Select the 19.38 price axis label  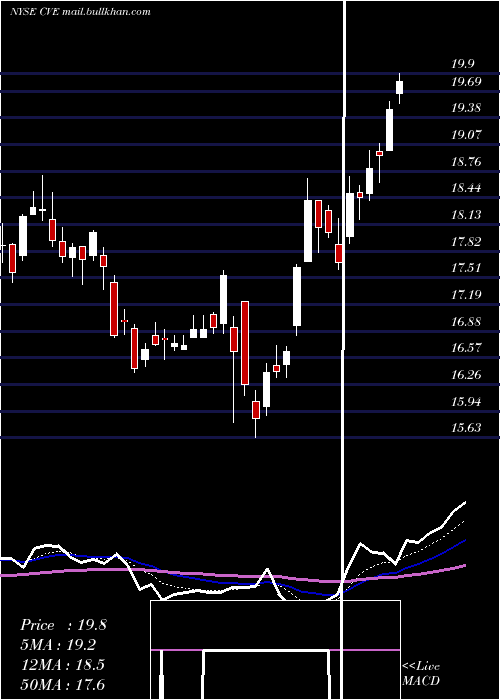pos(467,108)
